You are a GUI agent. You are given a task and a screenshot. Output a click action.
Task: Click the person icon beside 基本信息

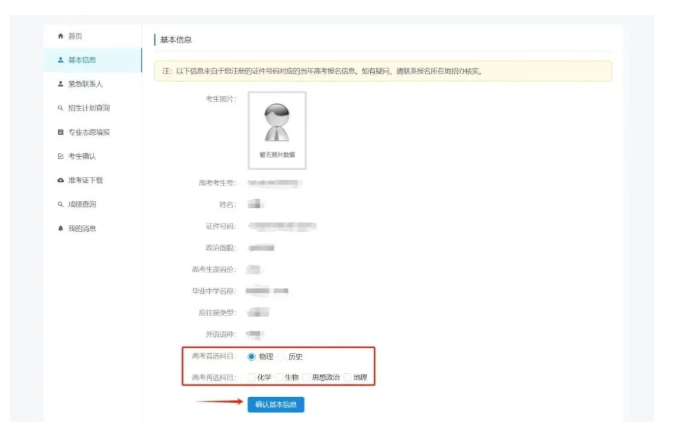pyautogui.click(x=60, y=60)
